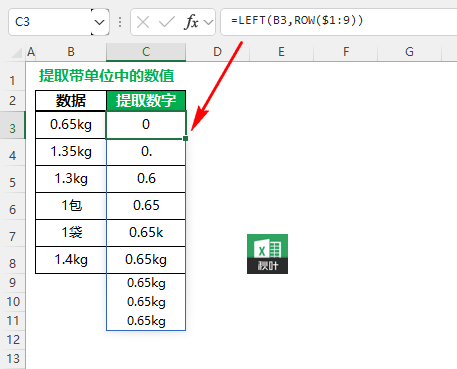Click the 提取数字 header cell
The height and width of the screenshot is (369, 457).
tap(146, 101)
